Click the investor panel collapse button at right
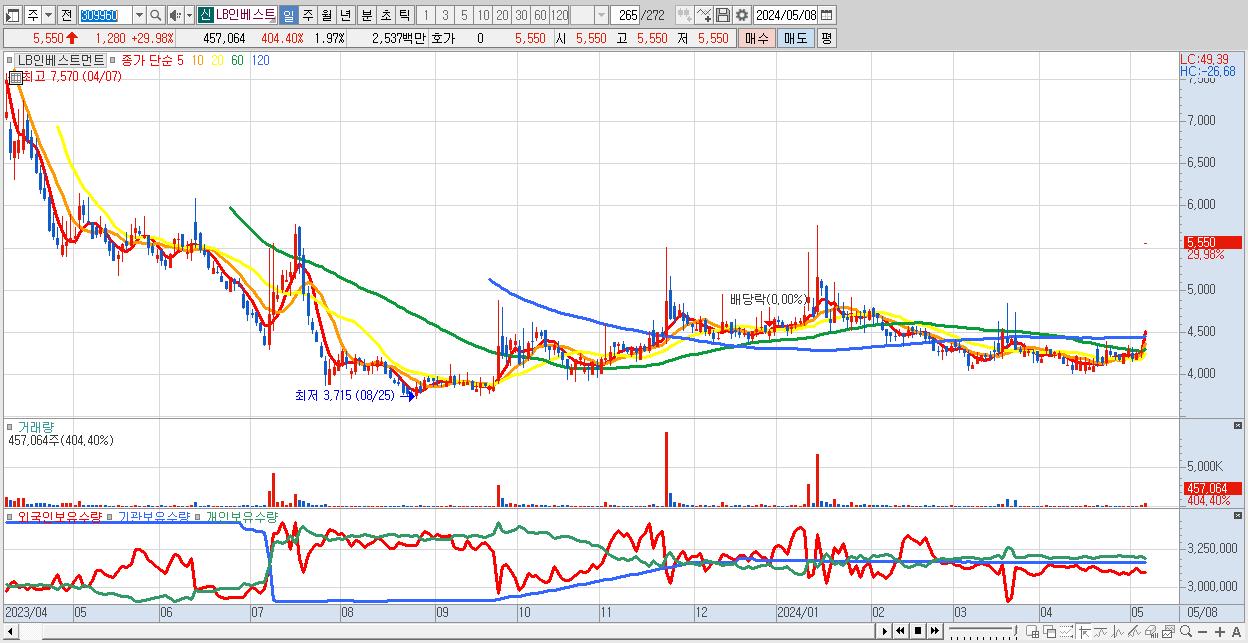1248x643 pixels. click(1238, 516)
